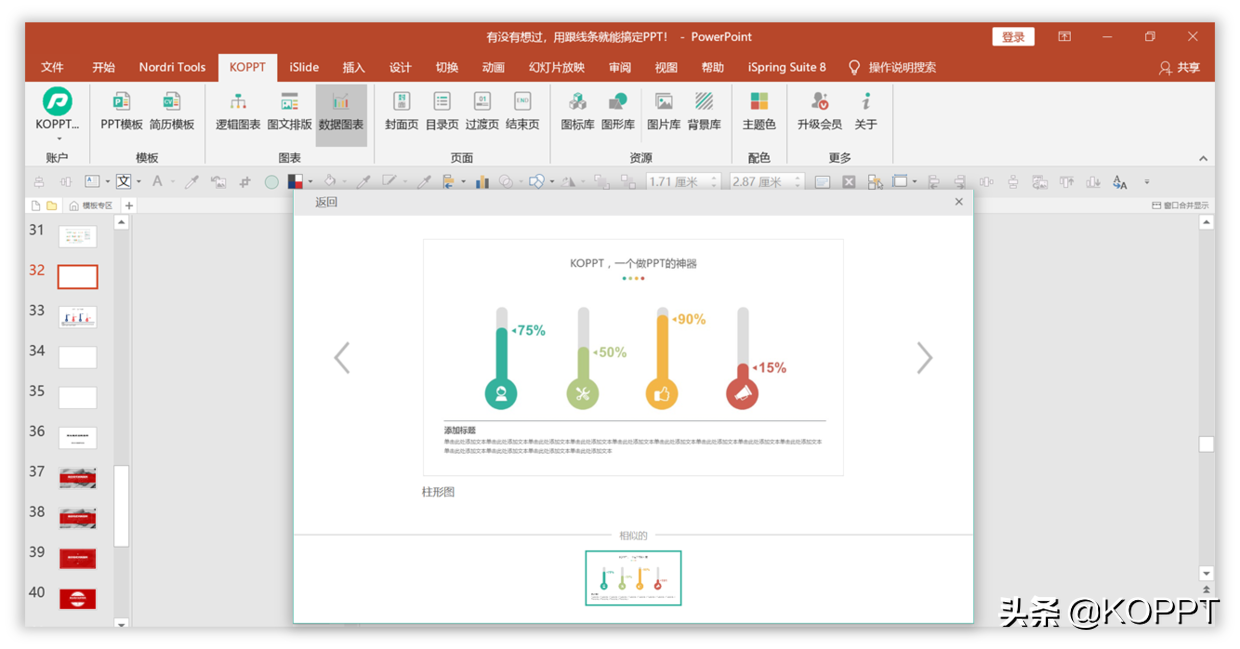This screenshot has height=649, width=1240.
Task: Click the large thermometer chart preview
Action: [633, 357]
